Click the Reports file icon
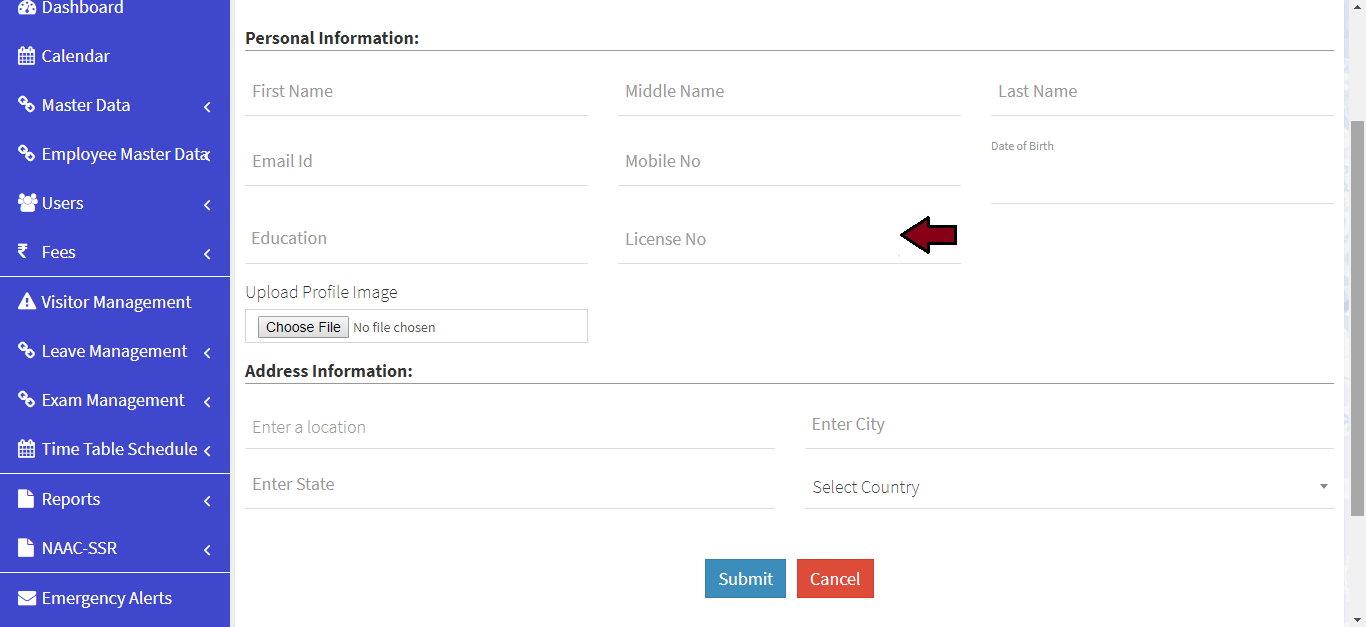Viewport: 1366px width, 627px height. (x=27, y=499)
